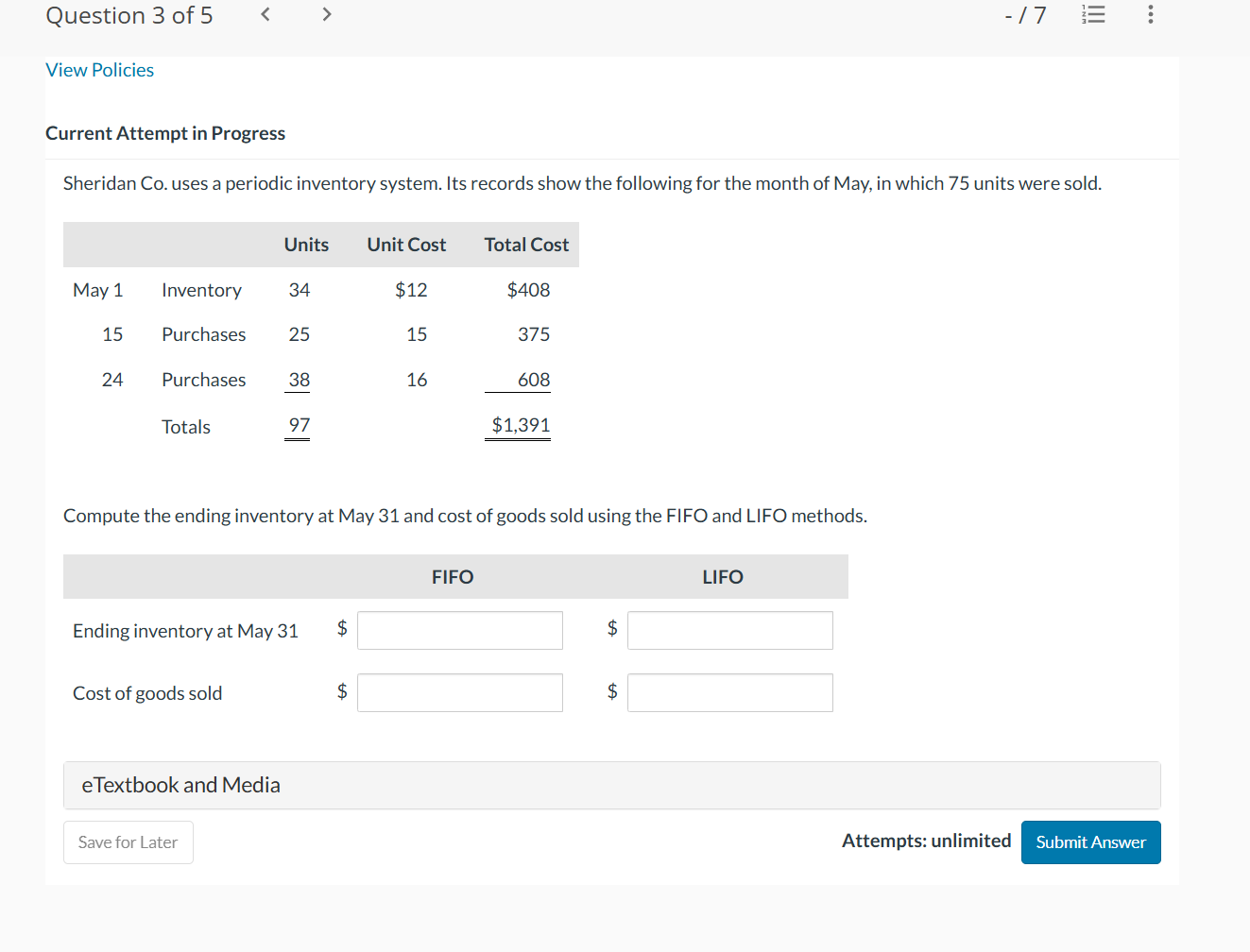Select the May 24 unit cost 16
Image resolution: width=1250 pixels, height=952 pixels.
tap(417, 380)
